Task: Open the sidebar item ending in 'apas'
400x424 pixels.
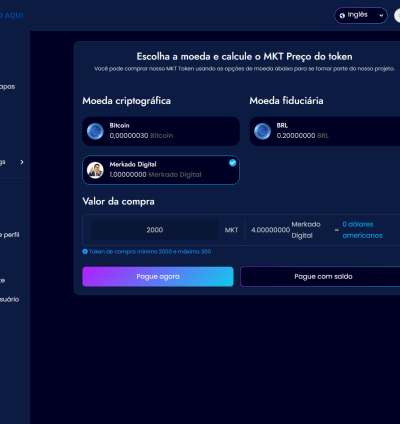Action: coord(7,87)
